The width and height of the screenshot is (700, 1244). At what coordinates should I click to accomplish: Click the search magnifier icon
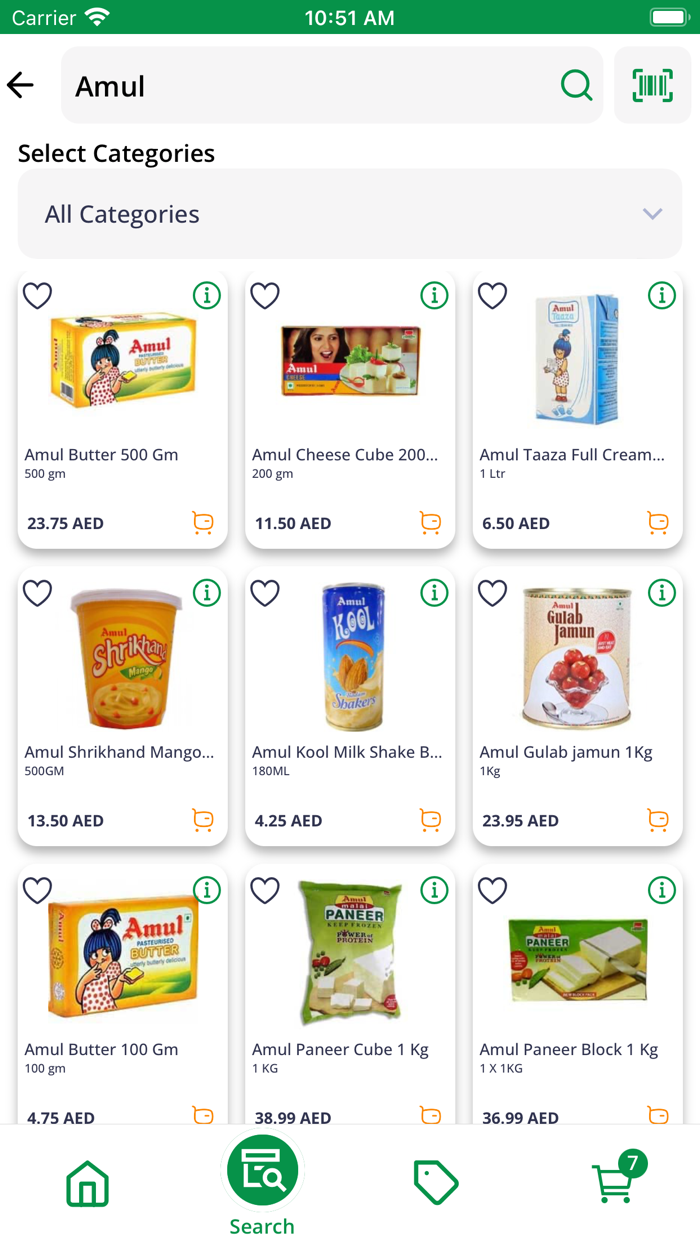point(577,85)
